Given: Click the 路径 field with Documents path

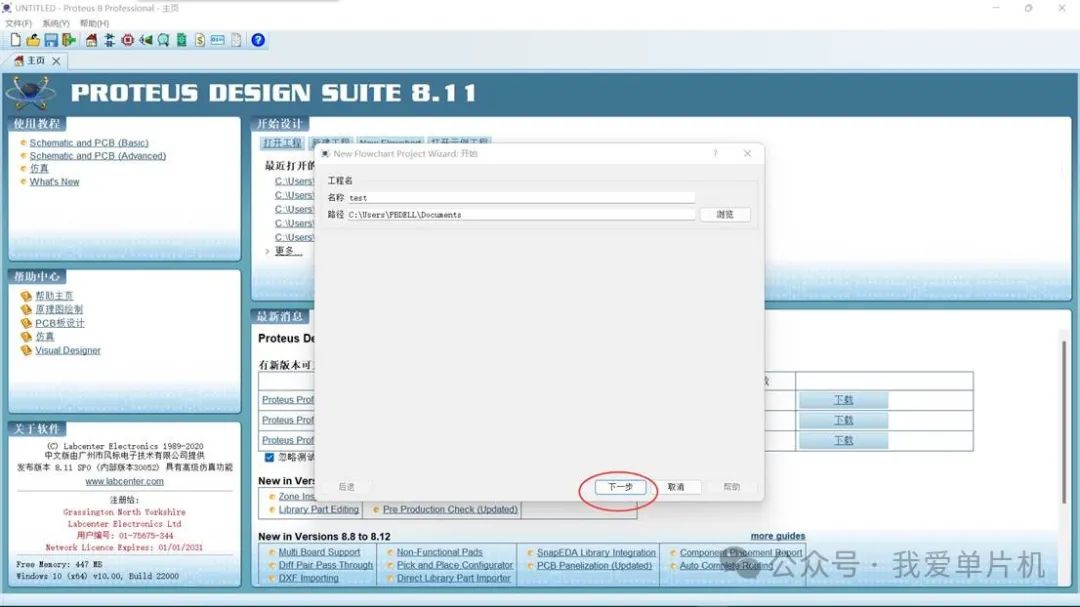Looking at the screenshot, I should 521,215.
